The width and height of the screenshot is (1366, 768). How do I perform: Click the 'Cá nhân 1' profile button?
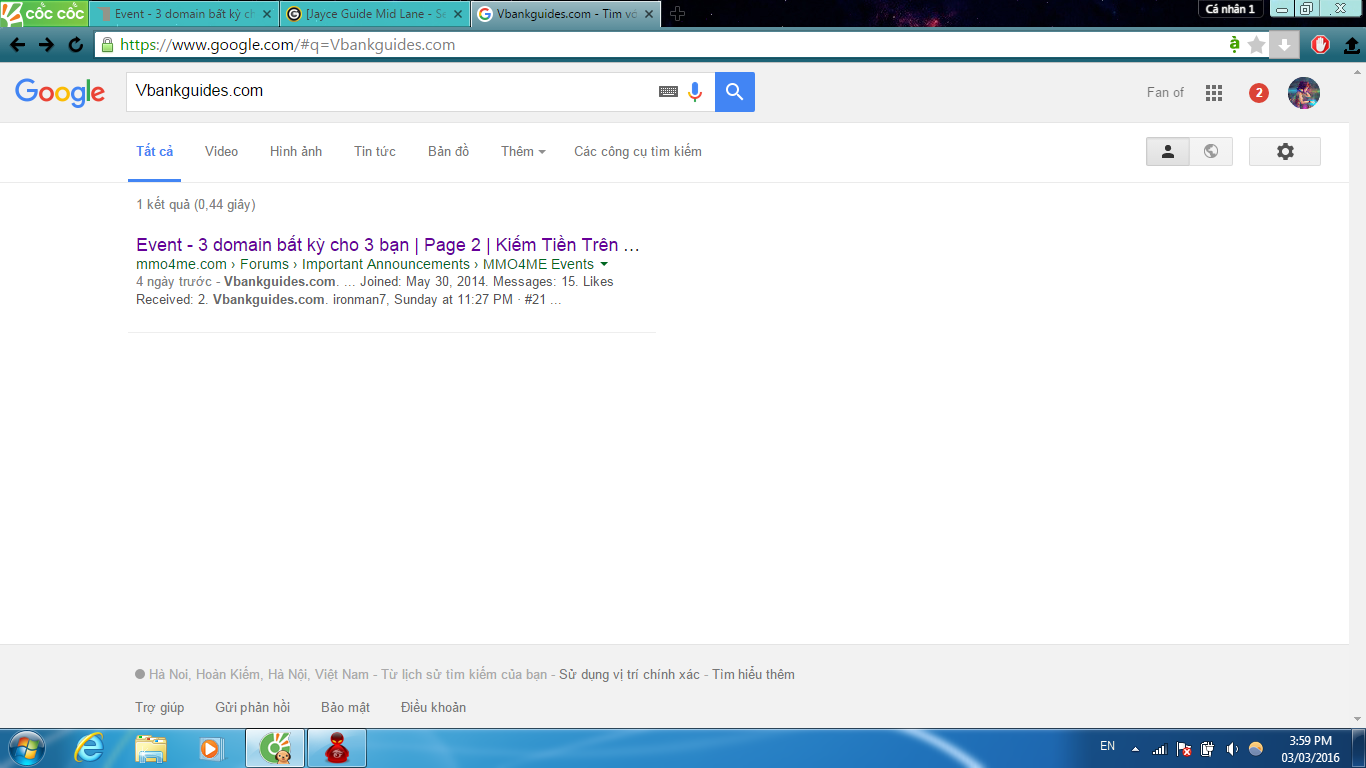(1229, 9)
